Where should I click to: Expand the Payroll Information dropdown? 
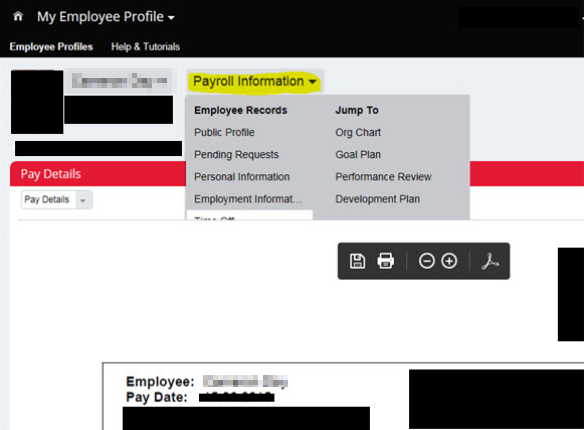(x=255, y=82)
